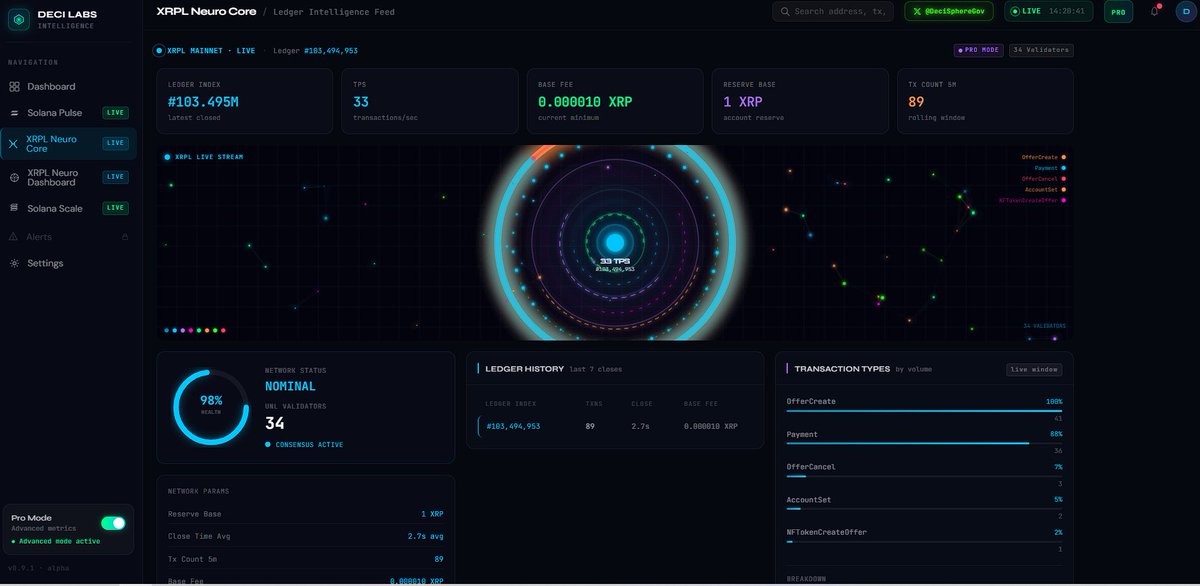Click the live window badge in Transaction Types
The width and height of the screenshot is (1200, 586).
[1034, 369]
